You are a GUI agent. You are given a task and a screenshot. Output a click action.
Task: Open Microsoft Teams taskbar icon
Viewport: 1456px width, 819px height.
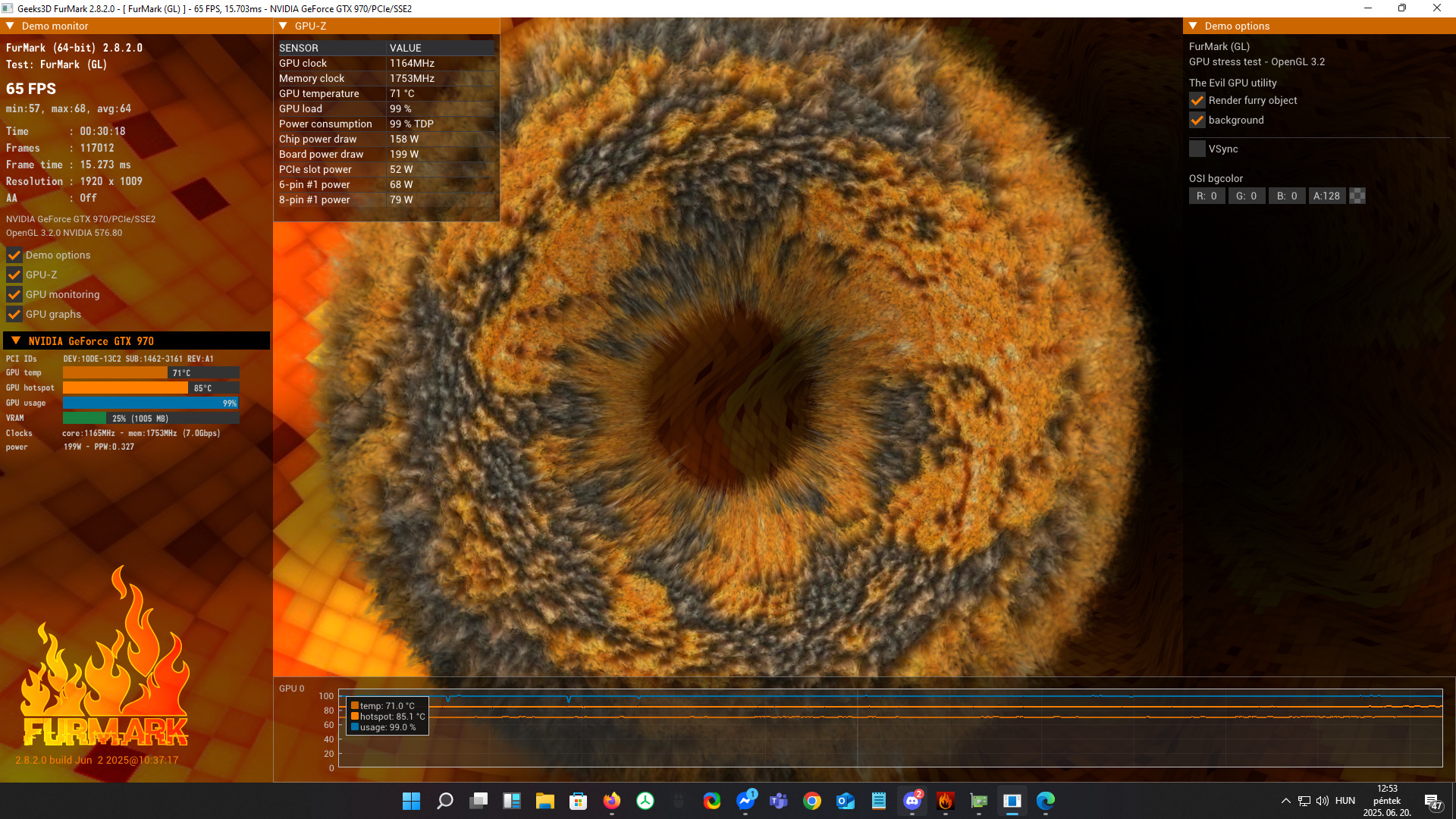click(778, 801)
